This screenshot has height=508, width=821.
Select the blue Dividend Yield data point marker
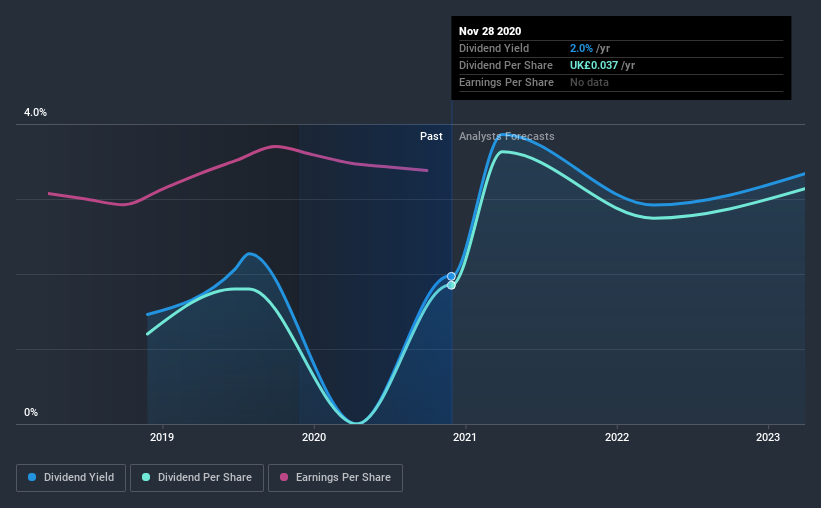pos(451,277)
